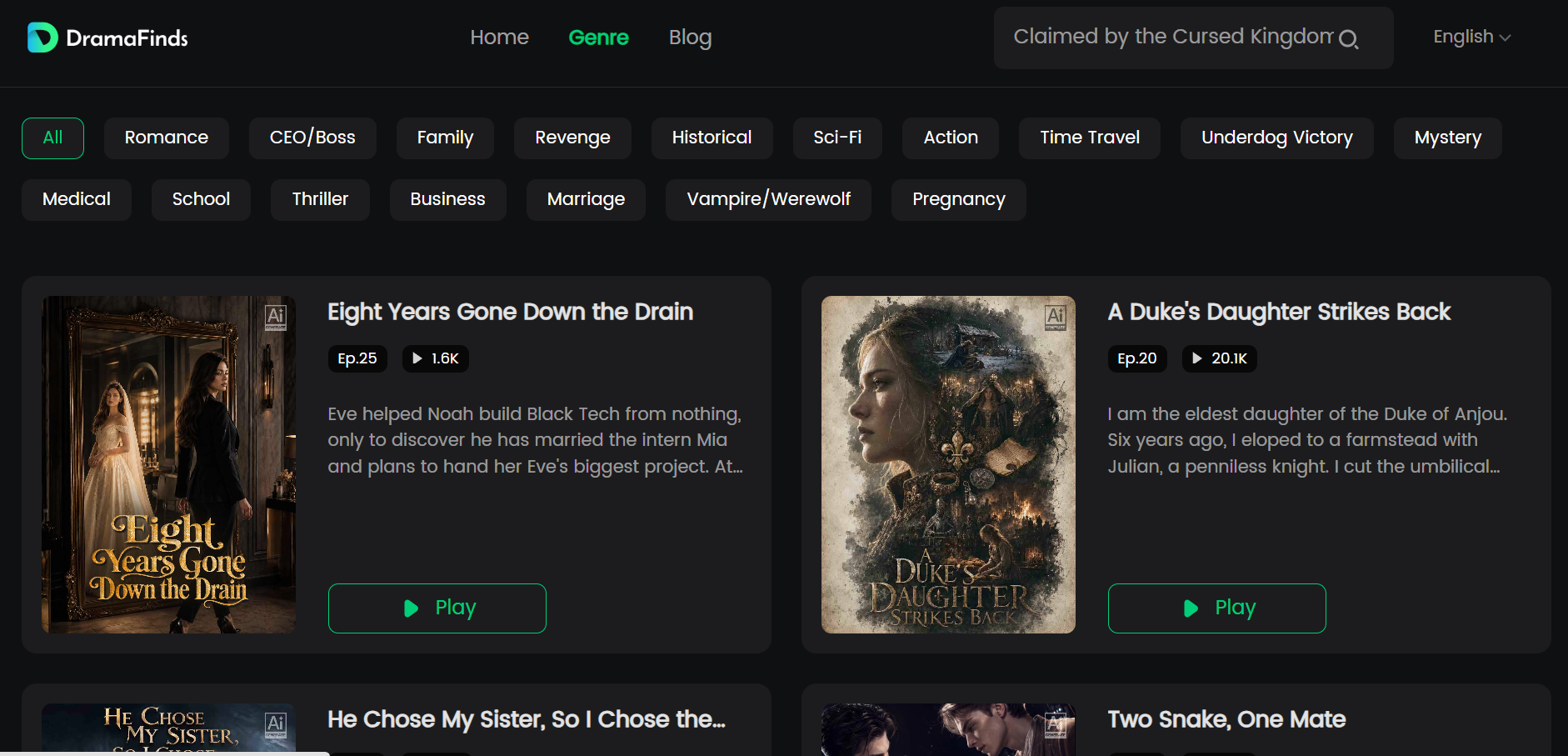
Task: Filter by Business genre
Action: pyautogui.click(x=447, y=199)
